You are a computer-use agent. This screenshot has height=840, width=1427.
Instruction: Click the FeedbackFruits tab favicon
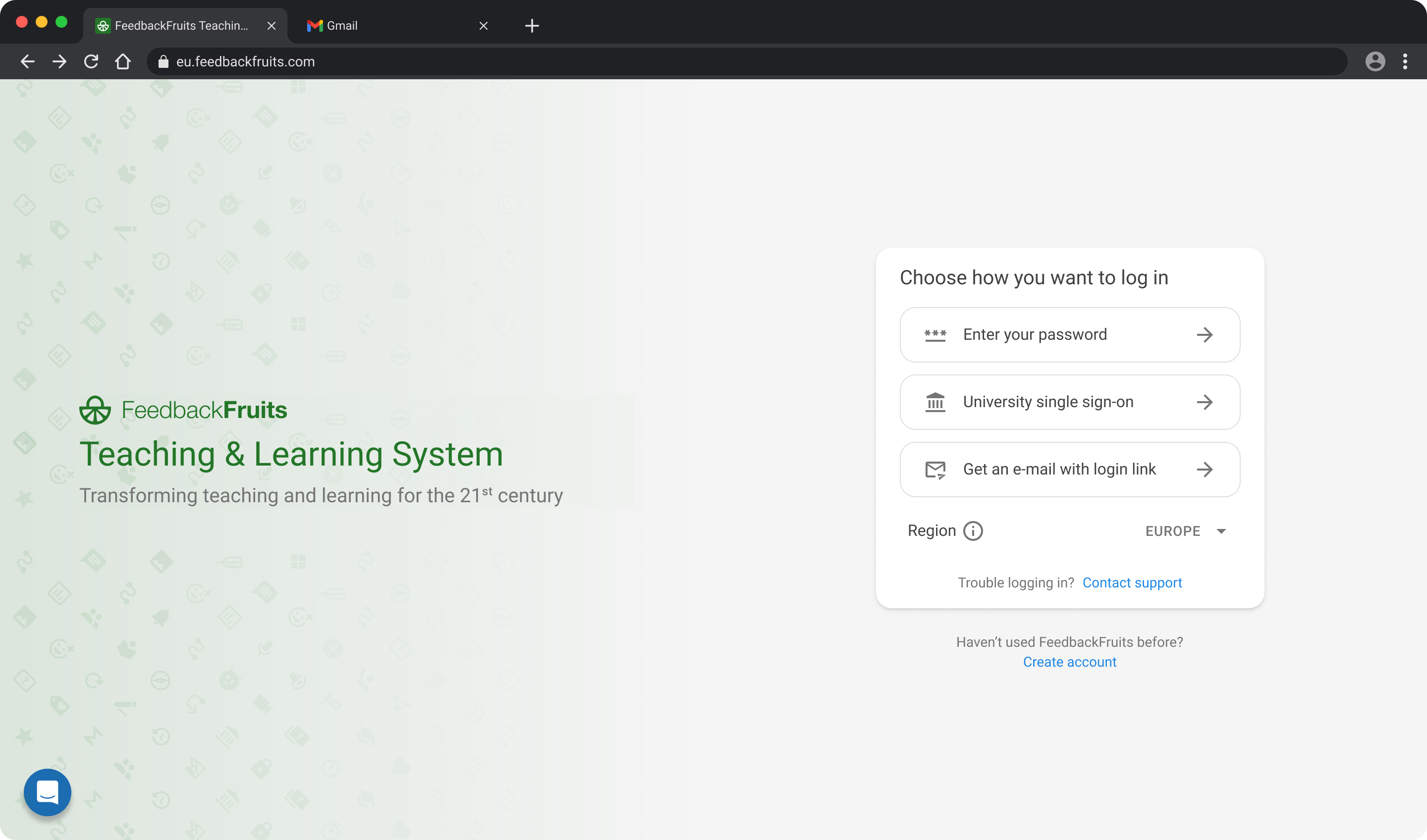[103, 25]
